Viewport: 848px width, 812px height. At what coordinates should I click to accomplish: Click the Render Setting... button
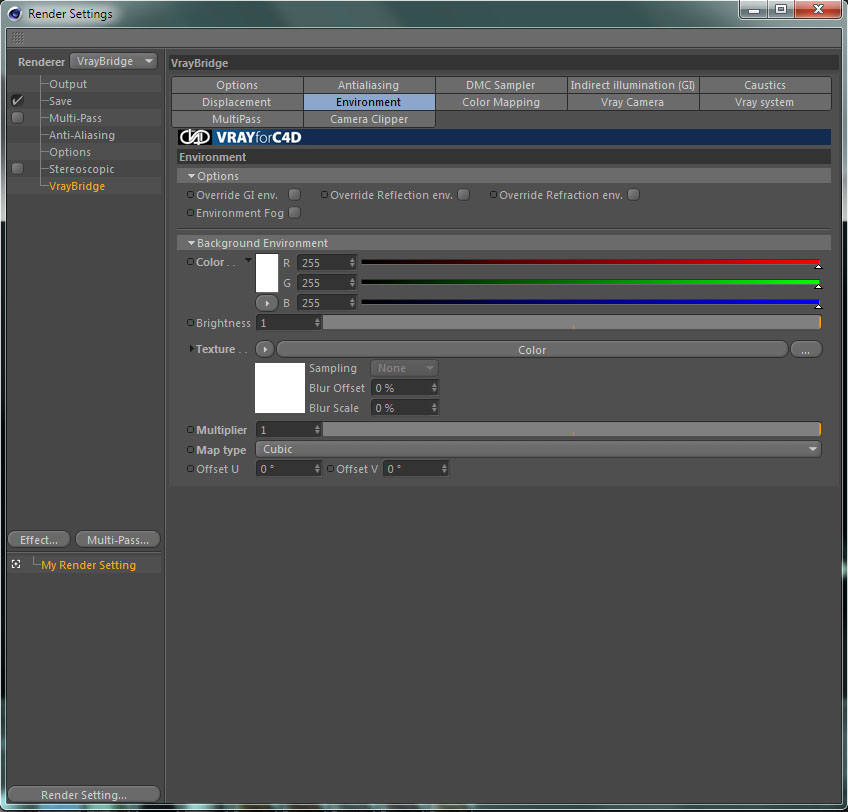click(x=84, y=794)
